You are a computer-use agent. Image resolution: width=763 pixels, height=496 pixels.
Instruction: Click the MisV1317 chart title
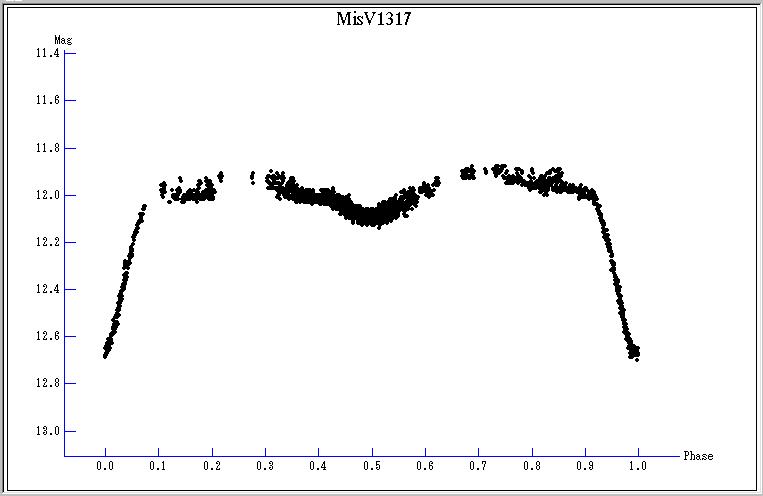pyautogui.click(x=372, y=20)
